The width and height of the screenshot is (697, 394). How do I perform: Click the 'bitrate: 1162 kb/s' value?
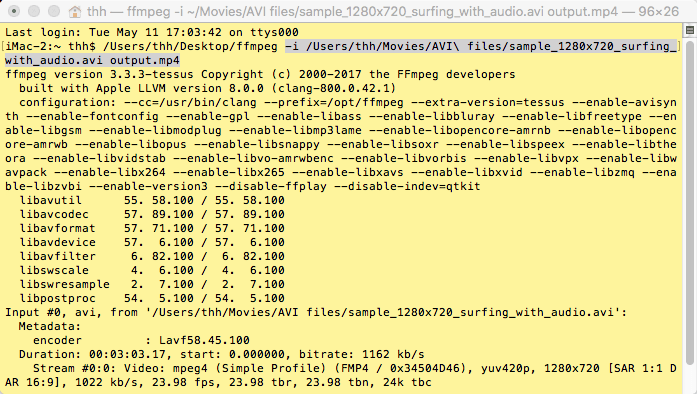click(361, 354)
